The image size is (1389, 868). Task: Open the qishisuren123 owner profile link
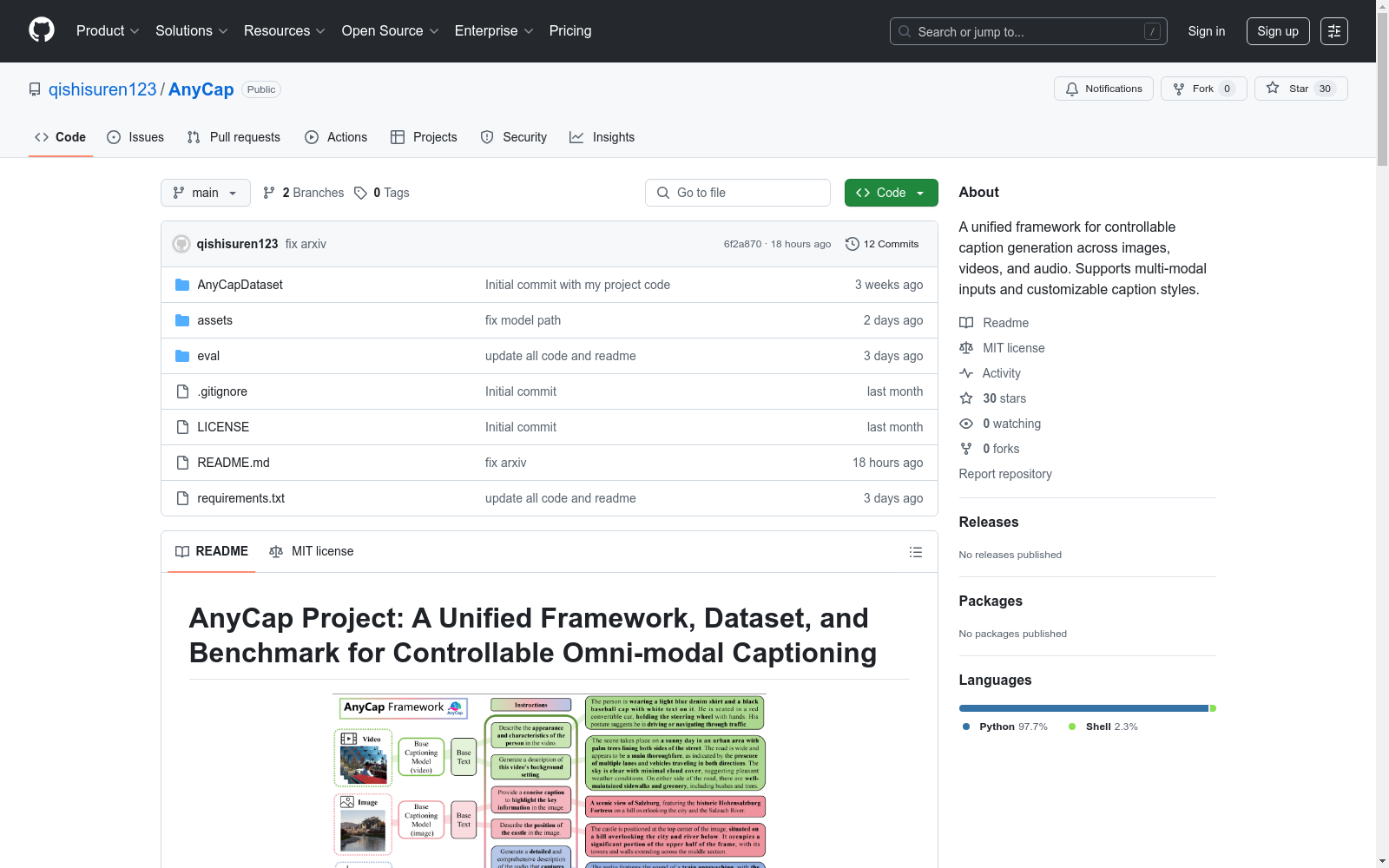(102, 89)
